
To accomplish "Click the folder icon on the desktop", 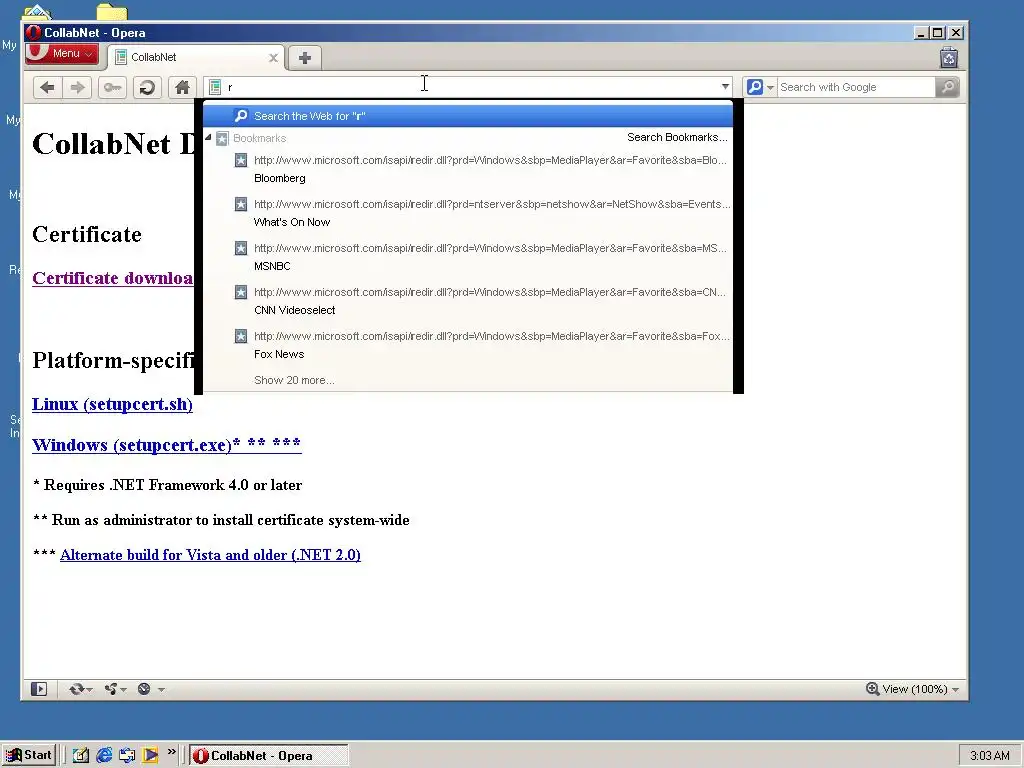I will 112,12.
